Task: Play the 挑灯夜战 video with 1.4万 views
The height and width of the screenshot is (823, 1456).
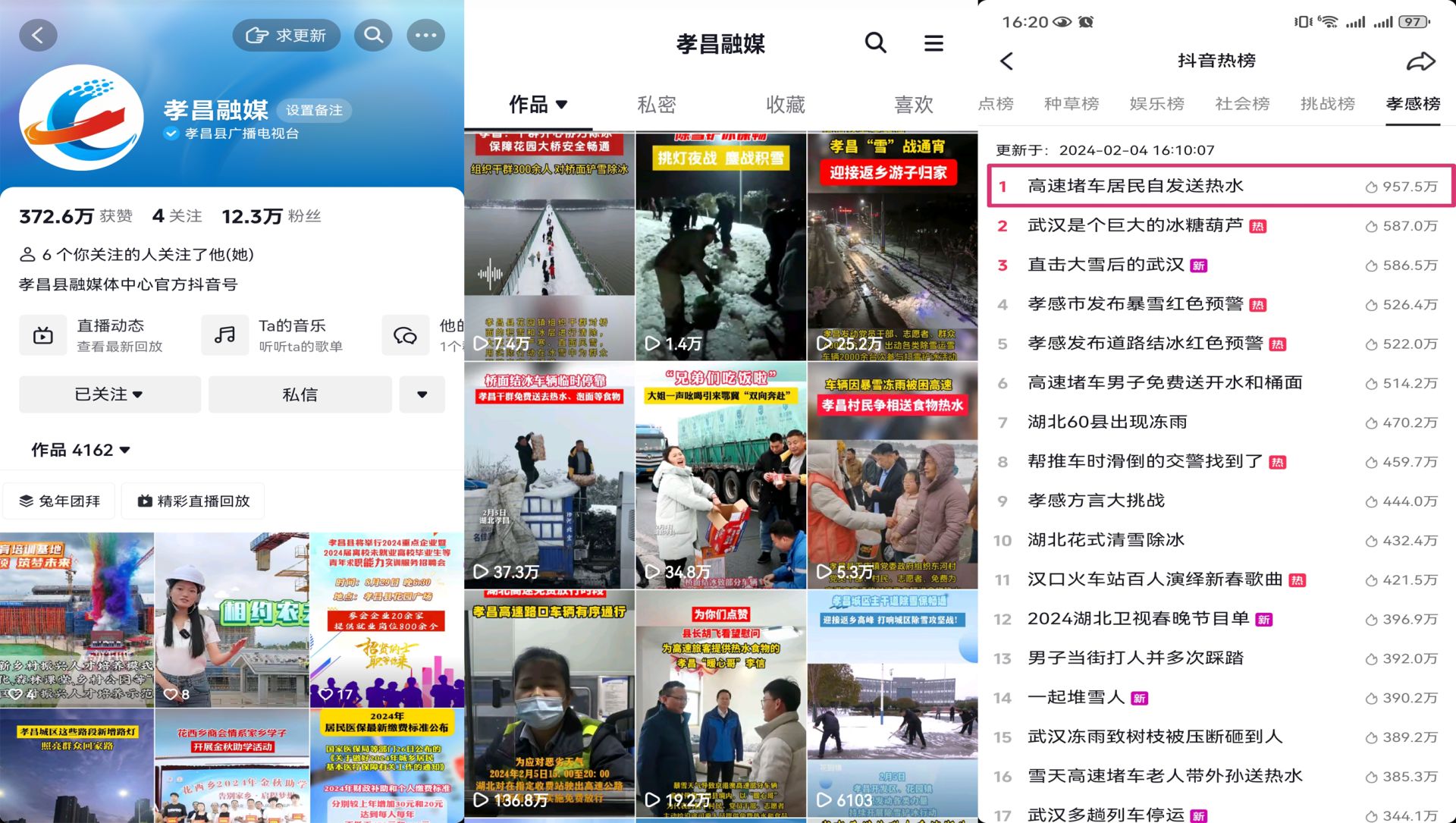Action: [721, 246]
